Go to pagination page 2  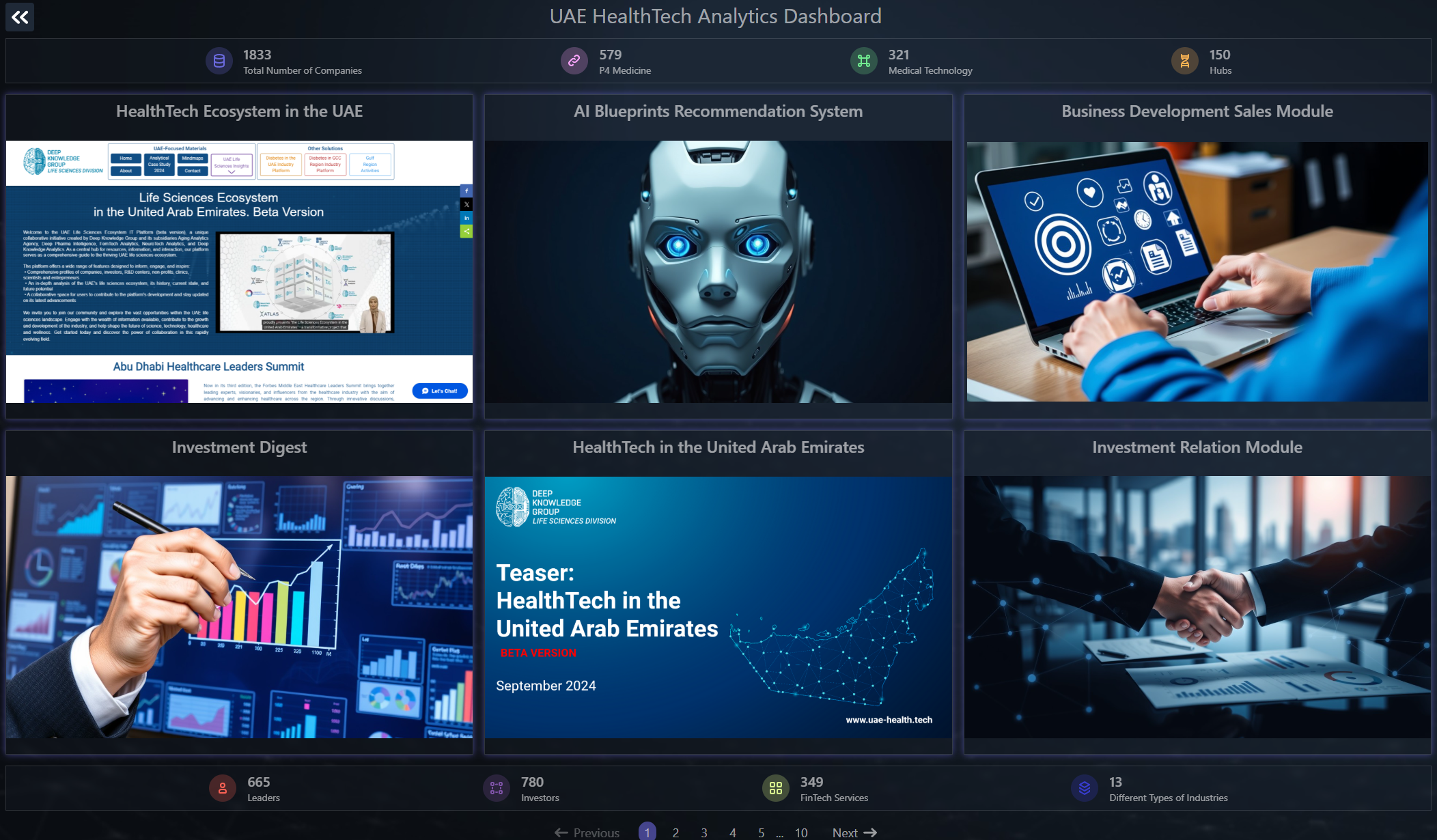pos(675,832)
